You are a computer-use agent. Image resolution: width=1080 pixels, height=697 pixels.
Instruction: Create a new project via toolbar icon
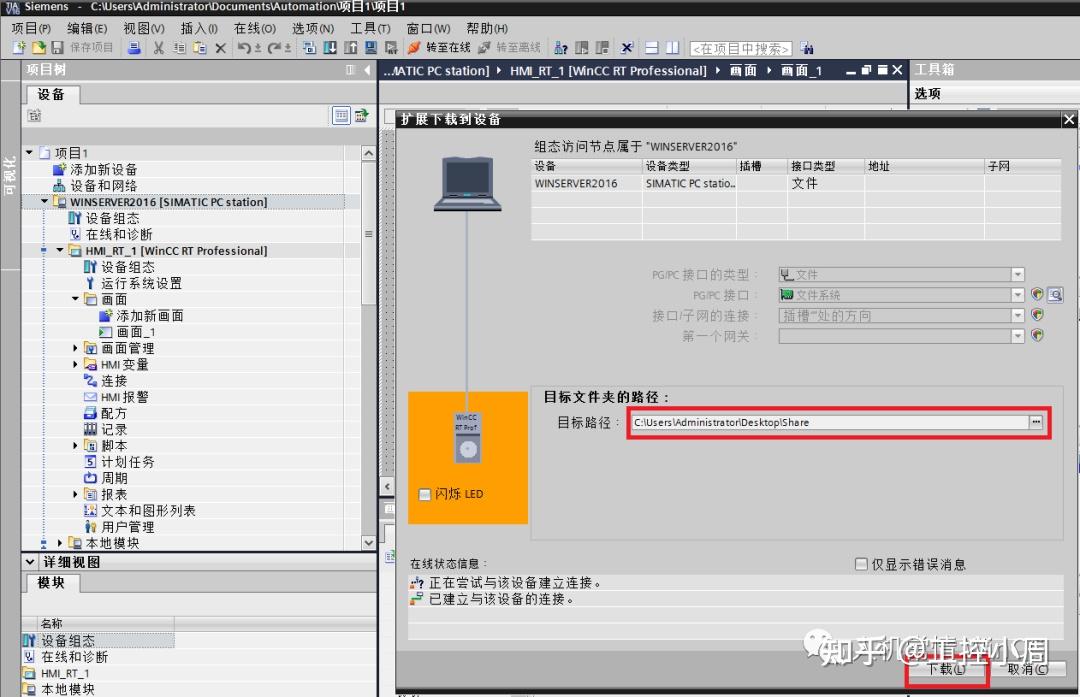(x=19, y=48)
